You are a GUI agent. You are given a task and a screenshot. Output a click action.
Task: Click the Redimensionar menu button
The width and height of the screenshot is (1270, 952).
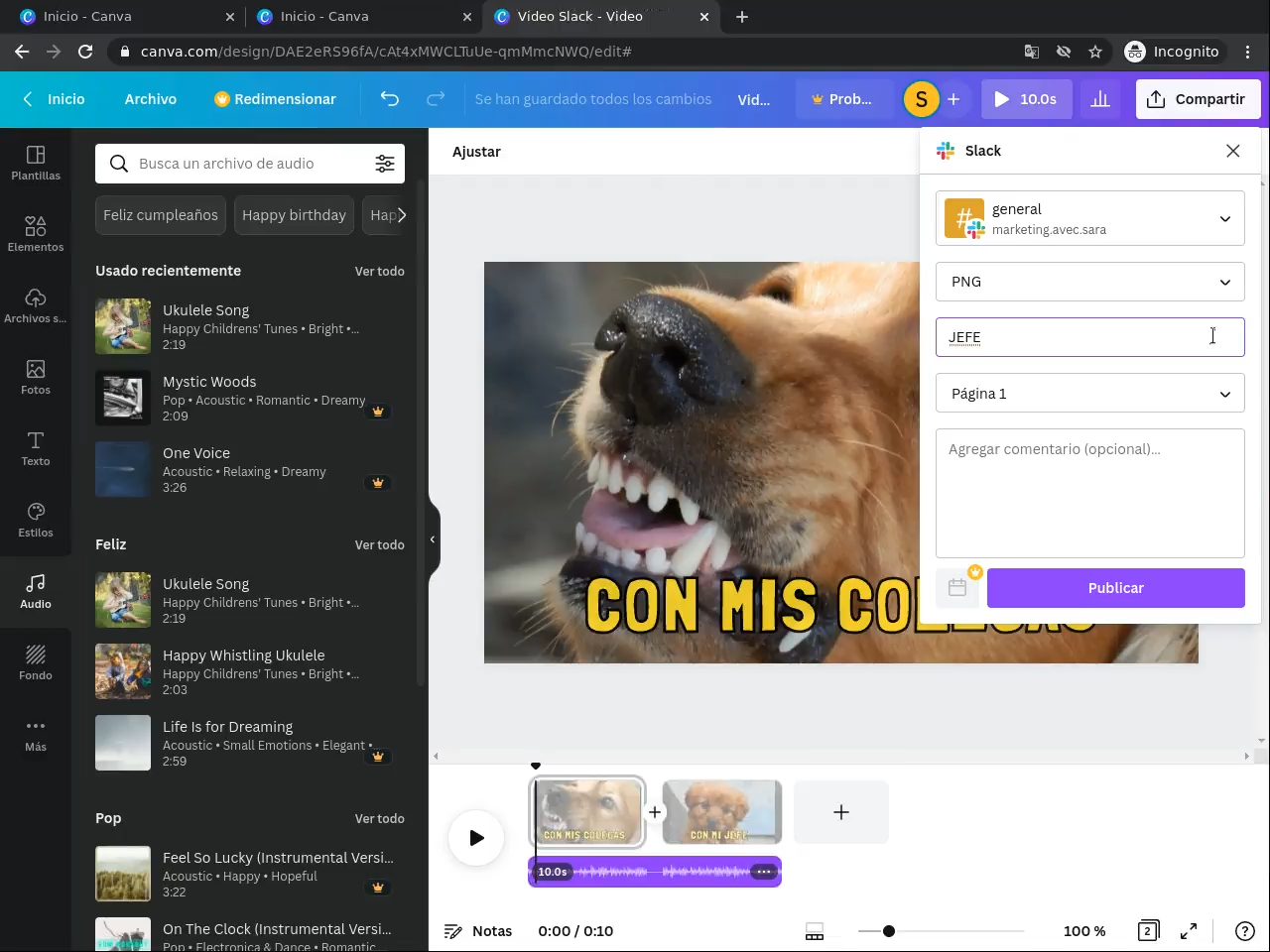click(275, 99)
